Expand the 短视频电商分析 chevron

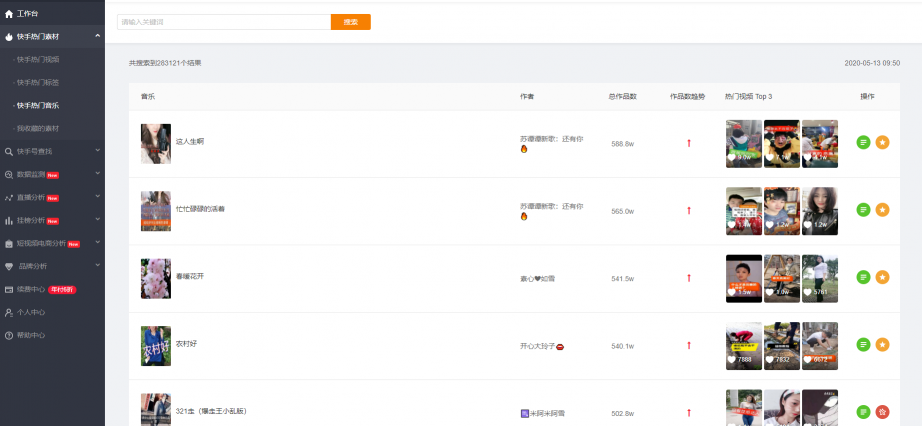[98, 242]
